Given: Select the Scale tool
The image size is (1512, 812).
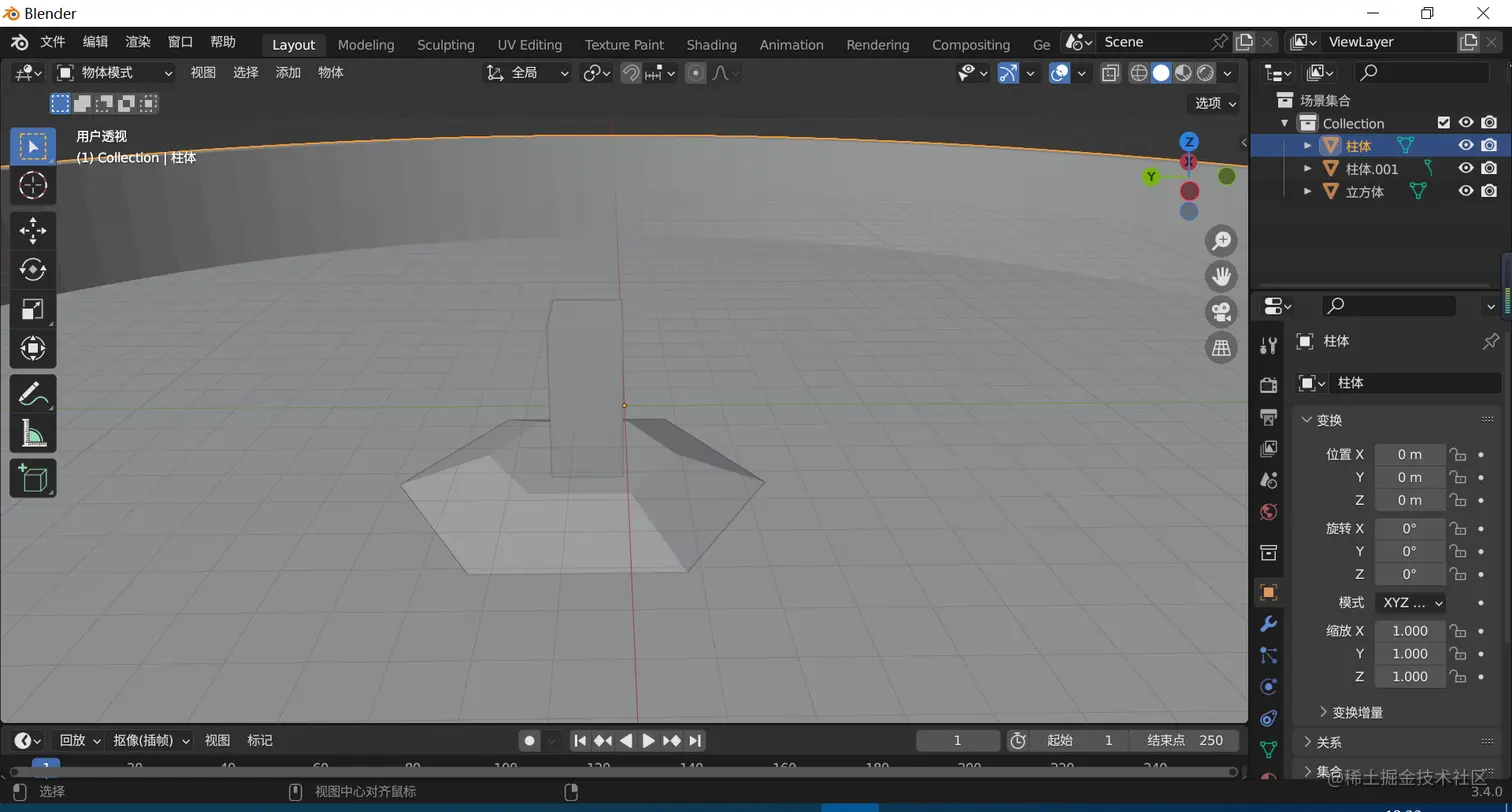Looking at the screenshot, I should coord(33,309).
